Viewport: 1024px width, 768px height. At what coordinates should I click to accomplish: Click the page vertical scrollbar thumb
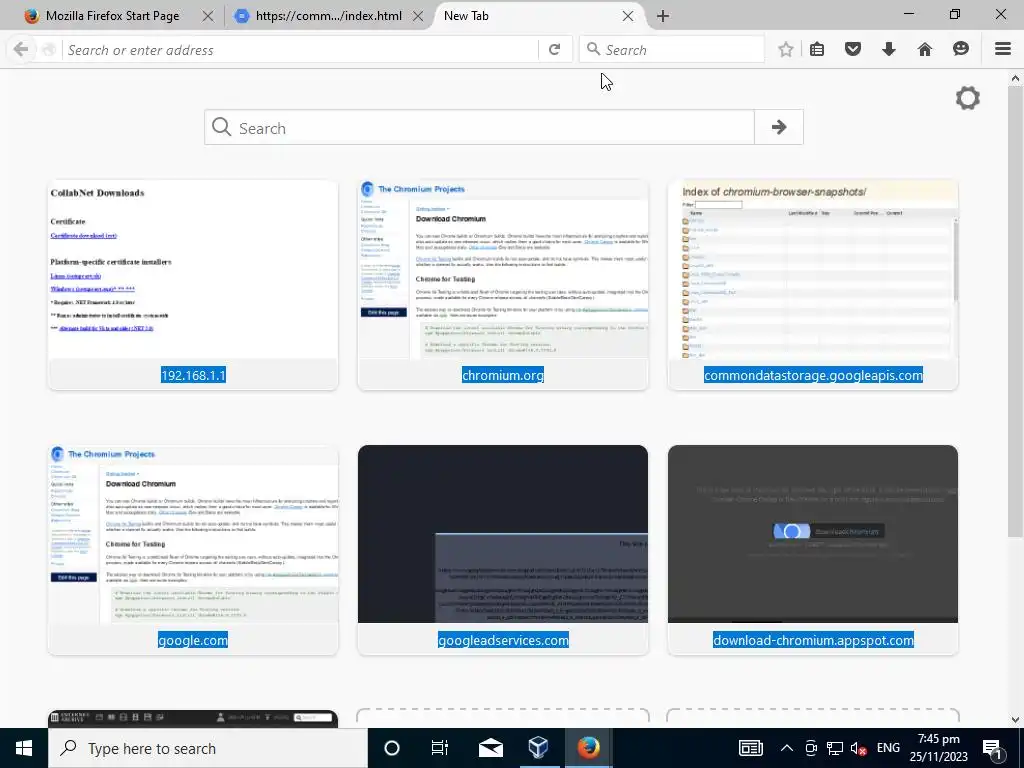tap(1015, 313)
